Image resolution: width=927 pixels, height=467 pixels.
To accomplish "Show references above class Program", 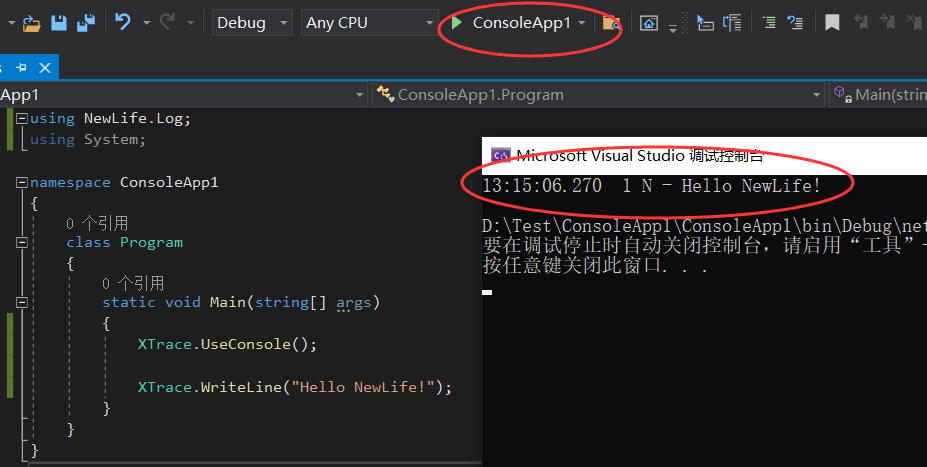I will click(97, 223).
